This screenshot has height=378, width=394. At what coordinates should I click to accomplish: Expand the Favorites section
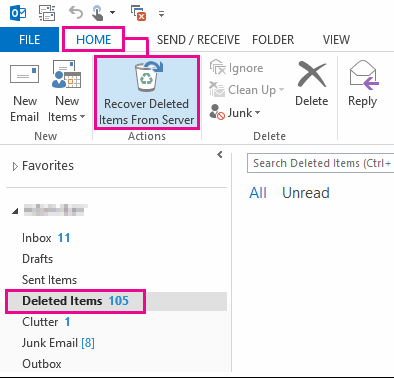pyautogui.click(x=15, y=166)
